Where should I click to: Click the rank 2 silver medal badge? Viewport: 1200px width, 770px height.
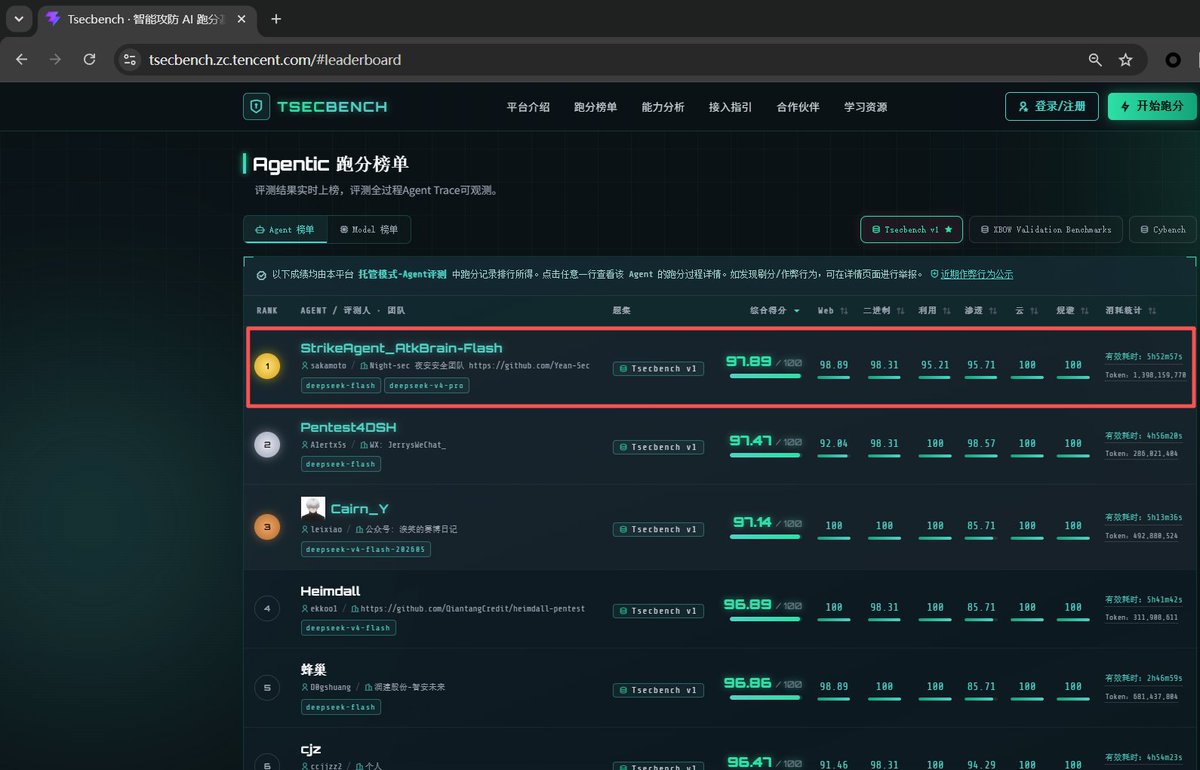point(267,444)
